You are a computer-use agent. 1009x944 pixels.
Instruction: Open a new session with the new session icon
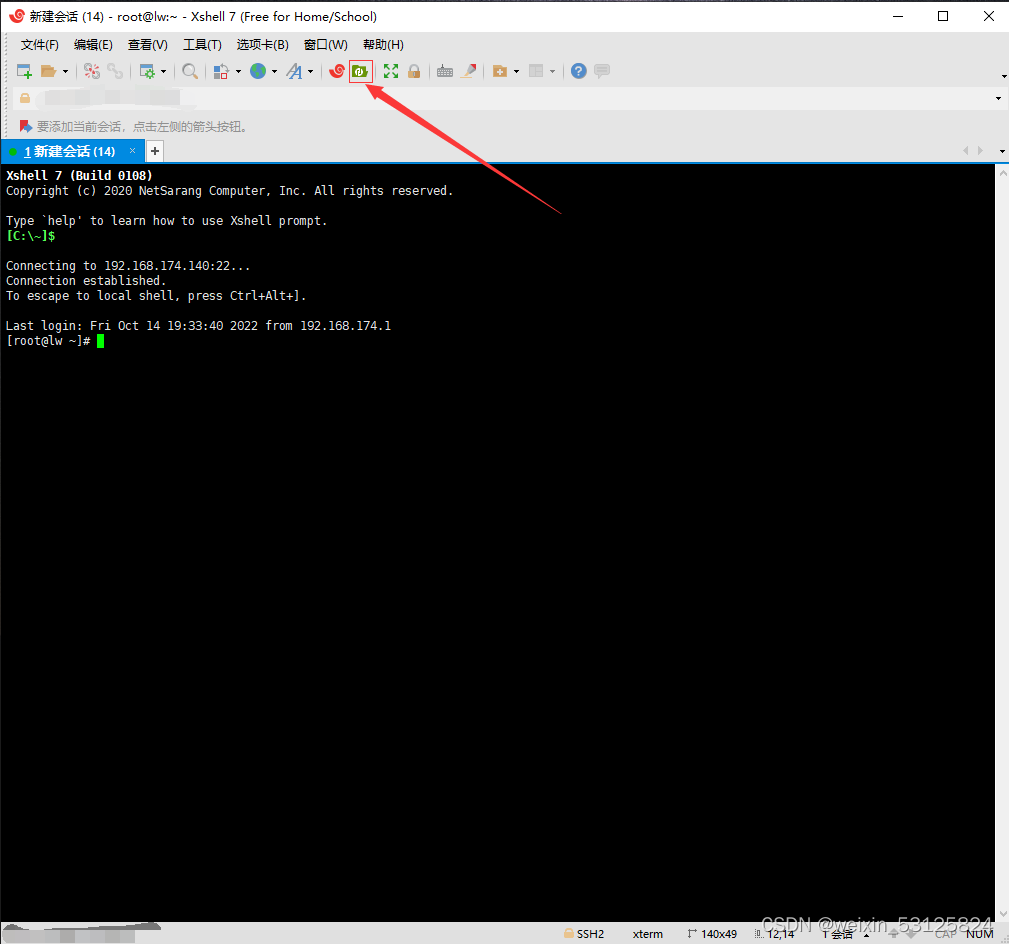(x=24, y=71)
